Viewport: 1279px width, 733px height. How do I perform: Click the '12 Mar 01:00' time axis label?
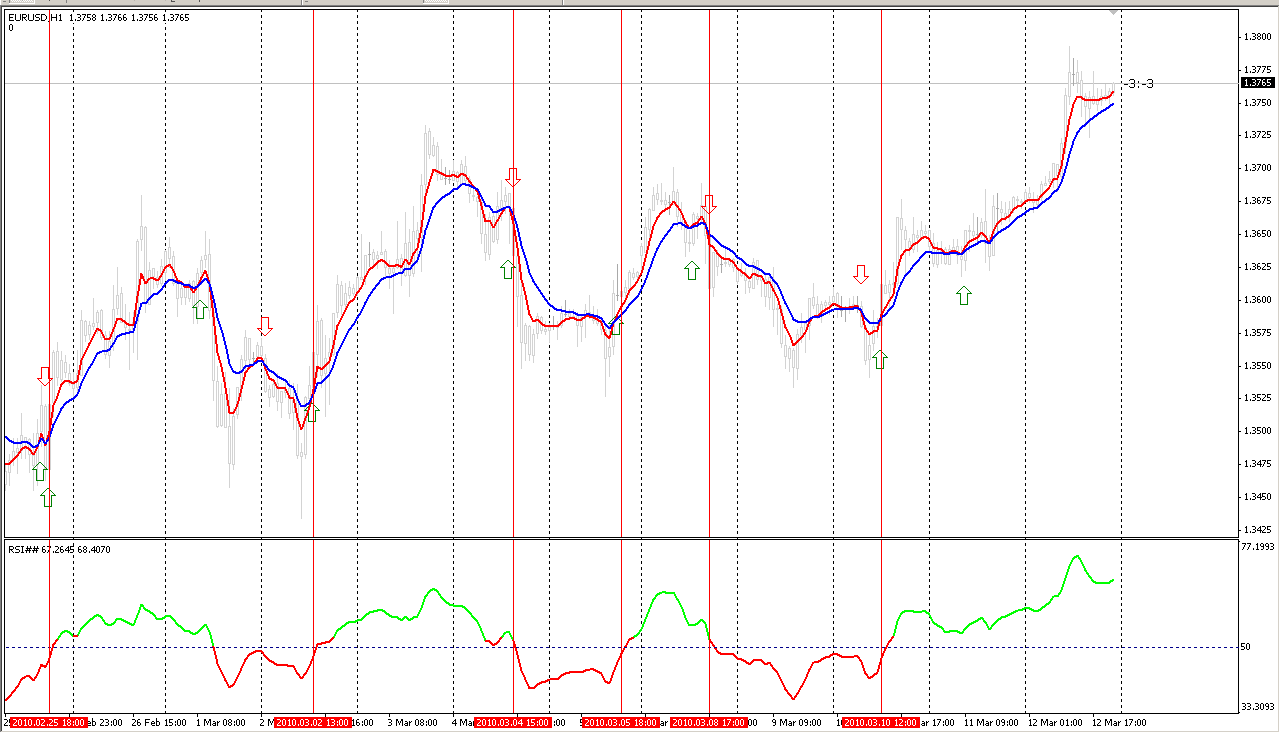pyautogui.click(x=1053, y=722)
